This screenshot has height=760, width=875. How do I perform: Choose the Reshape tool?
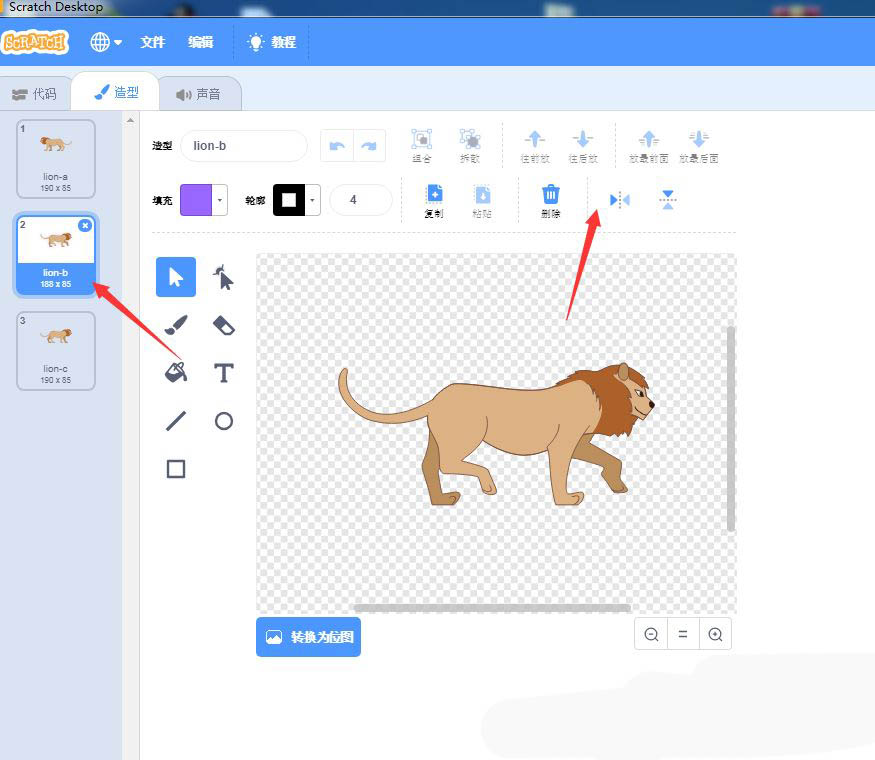pyautogui.click(x=224, y=277)
